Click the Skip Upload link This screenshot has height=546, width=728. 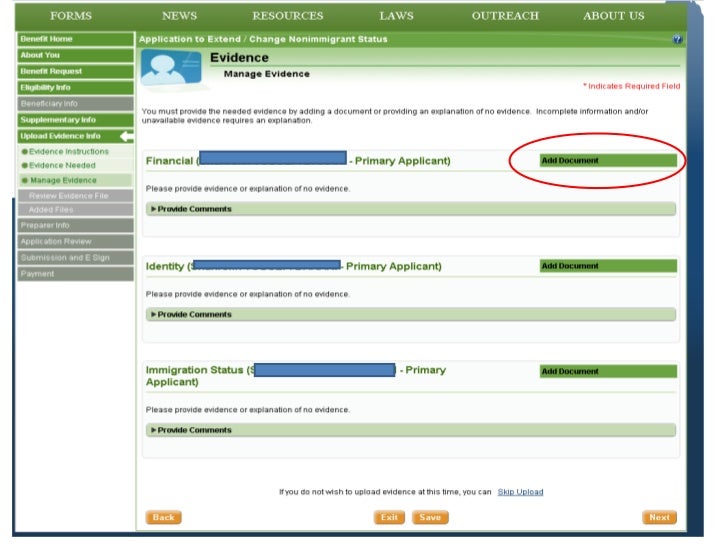coord(520,492)
